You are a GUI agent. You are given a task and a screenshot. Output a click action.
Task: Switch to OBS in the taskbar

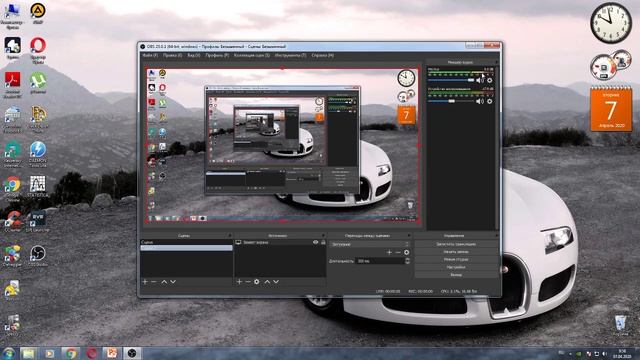132,353
